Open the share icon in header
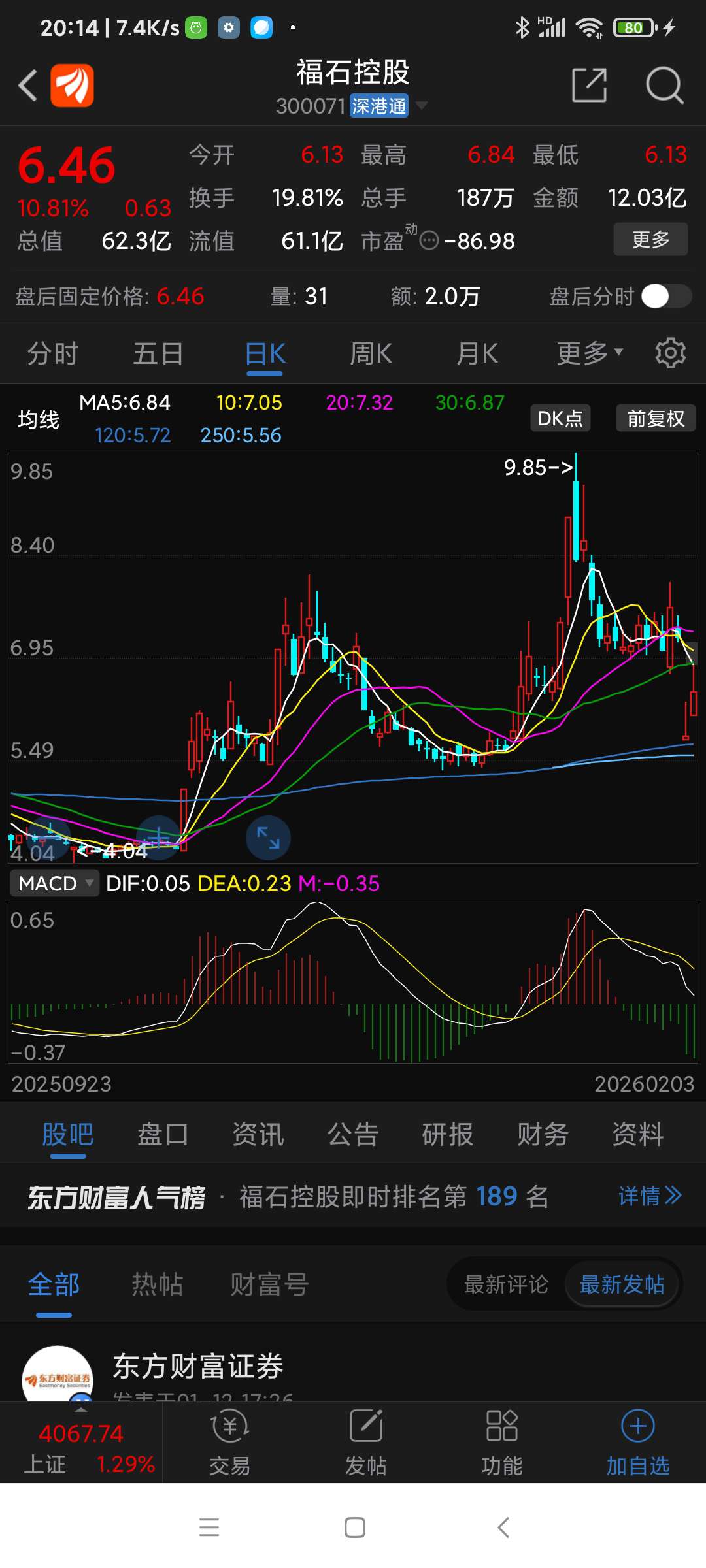Screen dimensions: 706x1568 589,85
